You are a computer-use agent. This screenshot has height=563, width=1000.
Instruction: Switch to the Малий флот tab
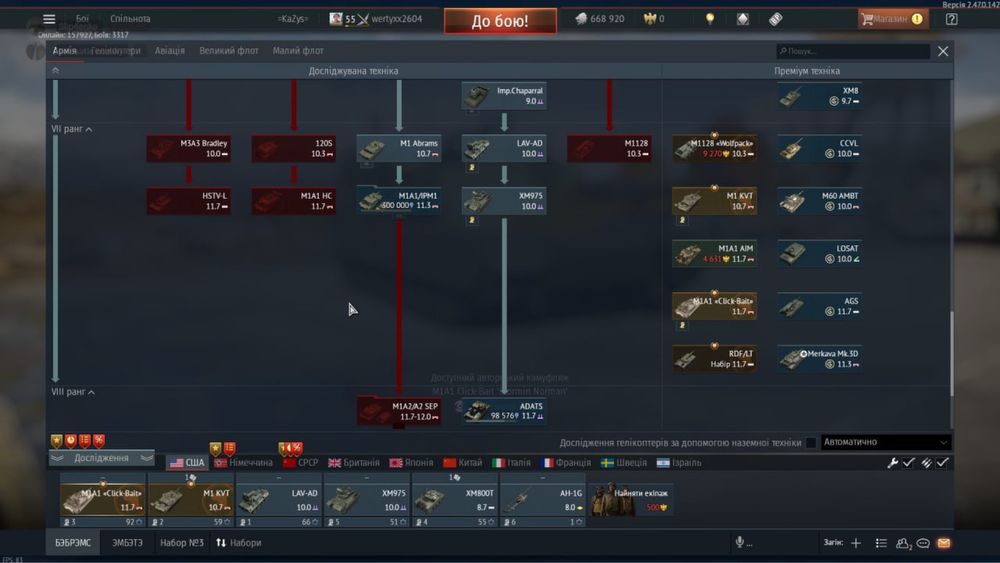pyautogui.click(x=298, y=50)
